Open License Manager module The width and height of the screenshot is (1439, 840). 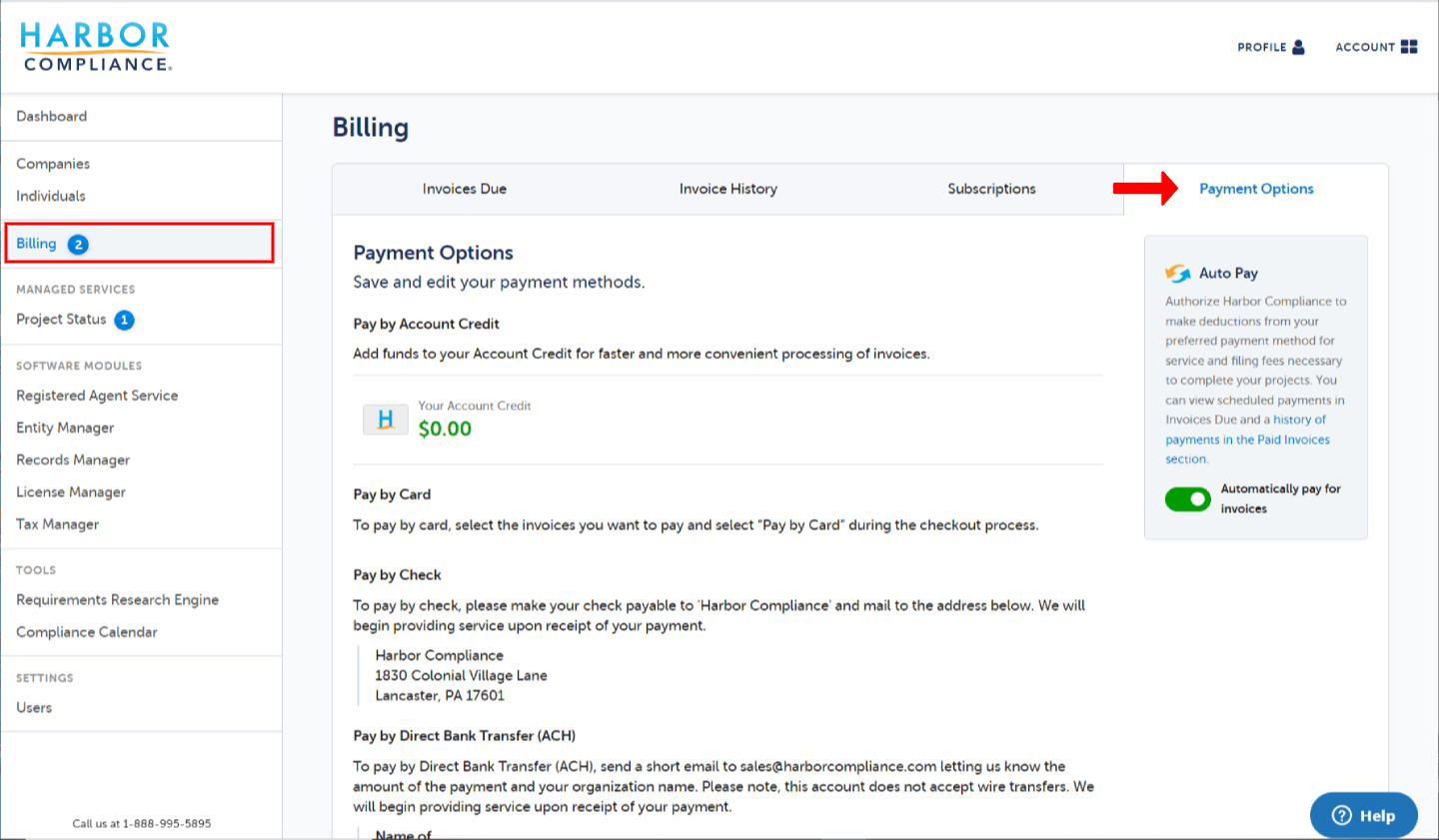tap(71, 492)
